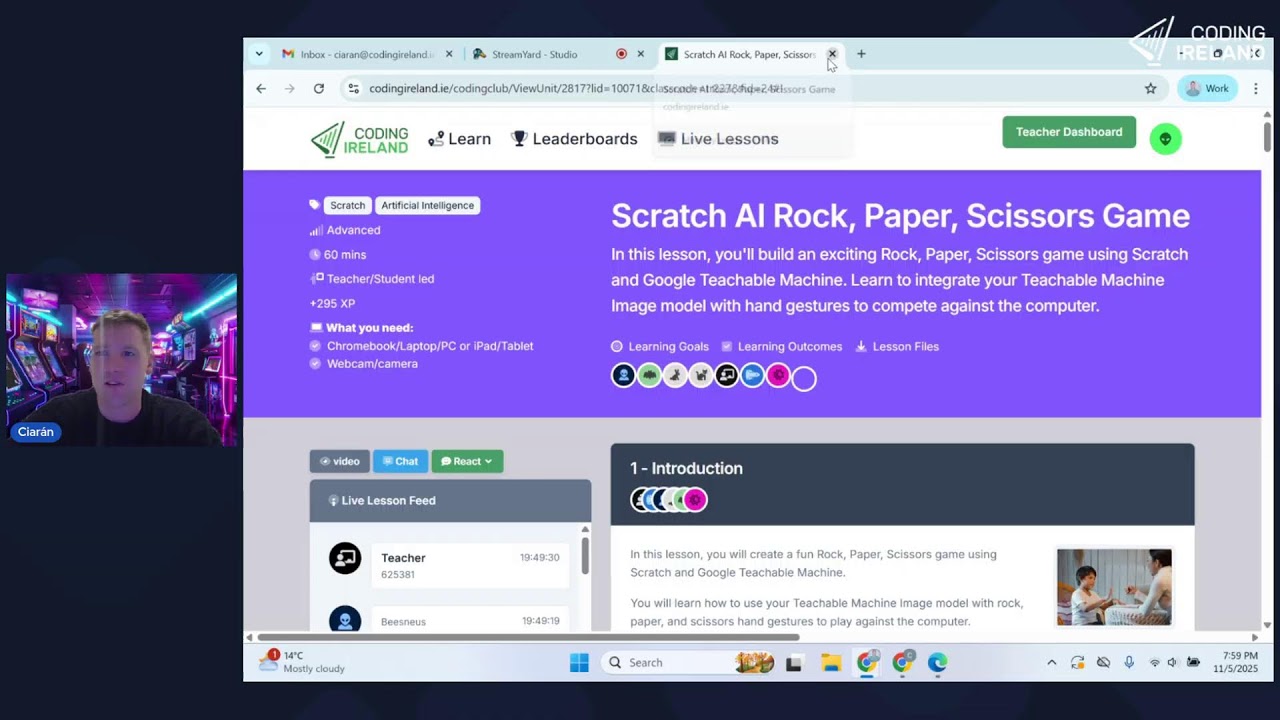Screen dimensions: 1280x720
Task: Click the page horizontal scrollbar
Action: pos(528,637)
